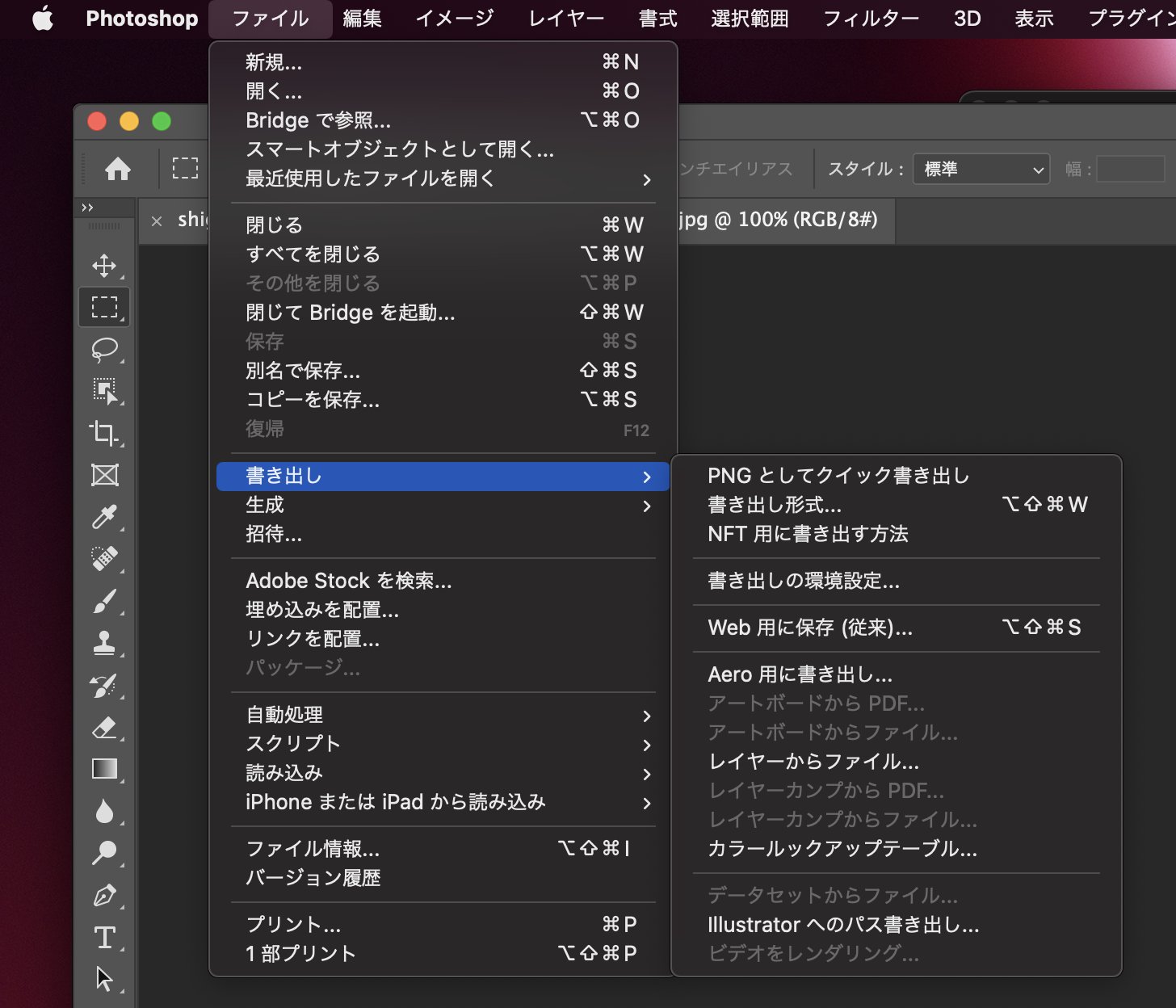This screenshot has height=1008, width=1176.
Task: Select the Object Selection tool
Action: [104, 391]
